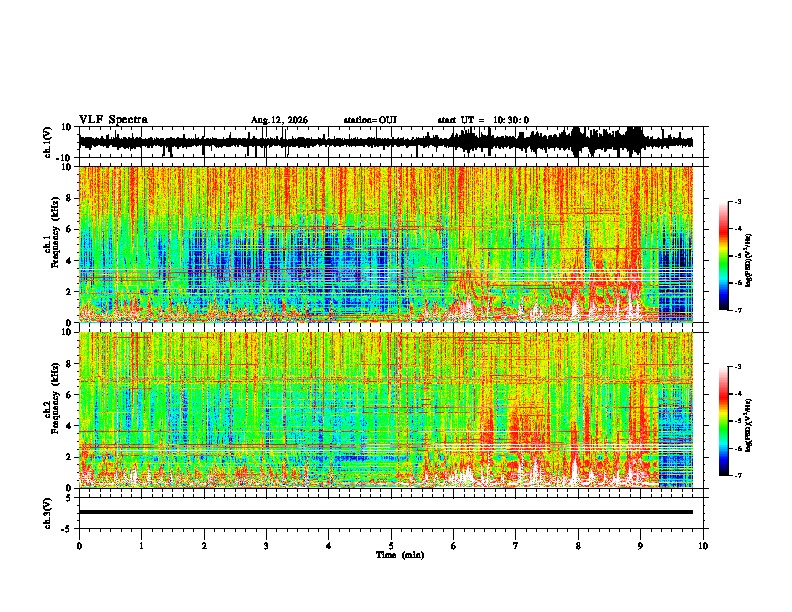The image size is (792, 612).
Task: Click the ch.1 log(PSD) colorbar label
Action: click(x=749, y=260)
